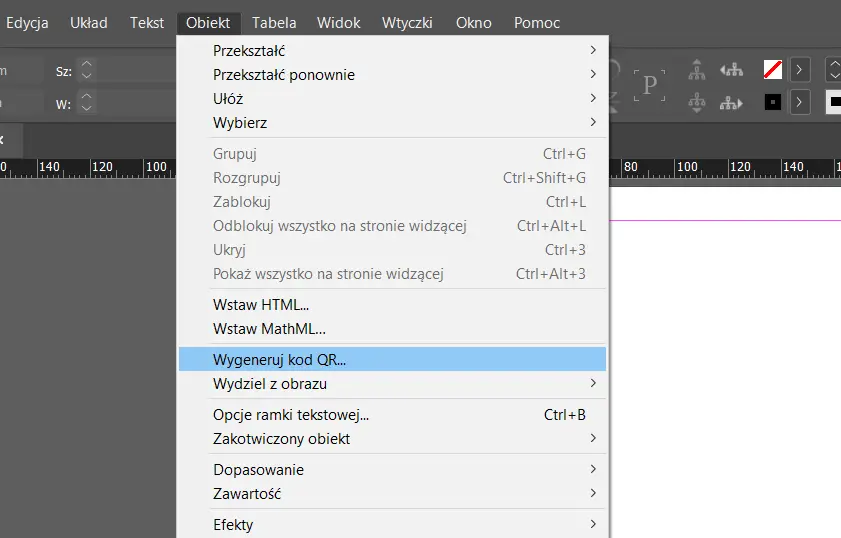Select Wstaw HTML menu entry

(261, 305)
